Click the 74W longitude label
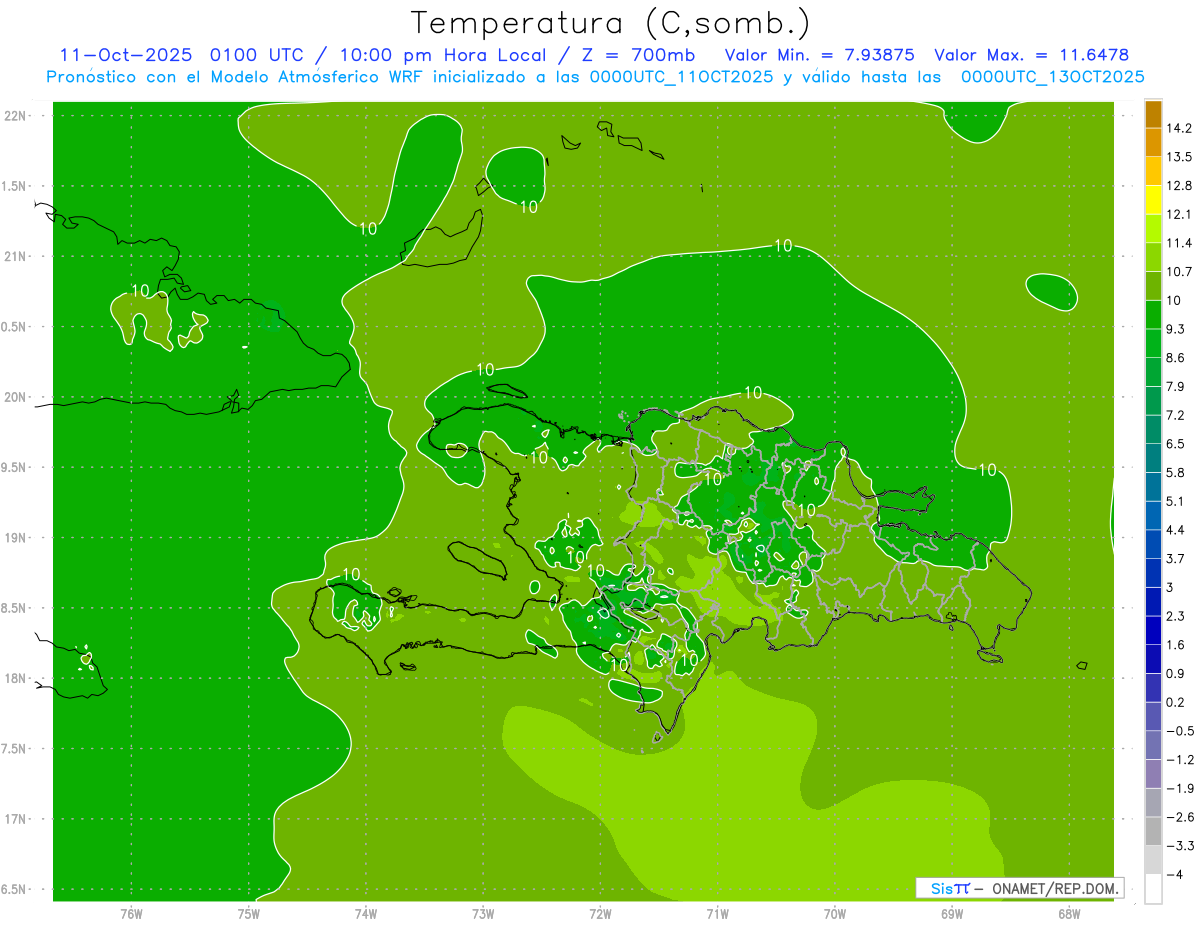The width and height of the screenshot is (1200, 927). coord(366,914)
